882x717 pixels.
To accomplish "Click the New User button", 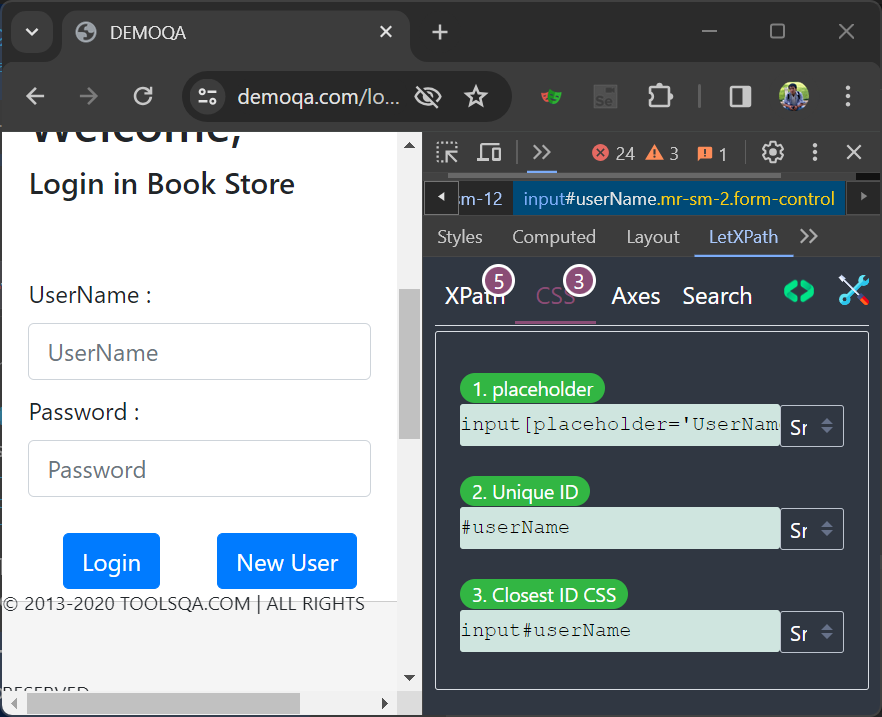I will pyautogui.click(x=287, y=562).
